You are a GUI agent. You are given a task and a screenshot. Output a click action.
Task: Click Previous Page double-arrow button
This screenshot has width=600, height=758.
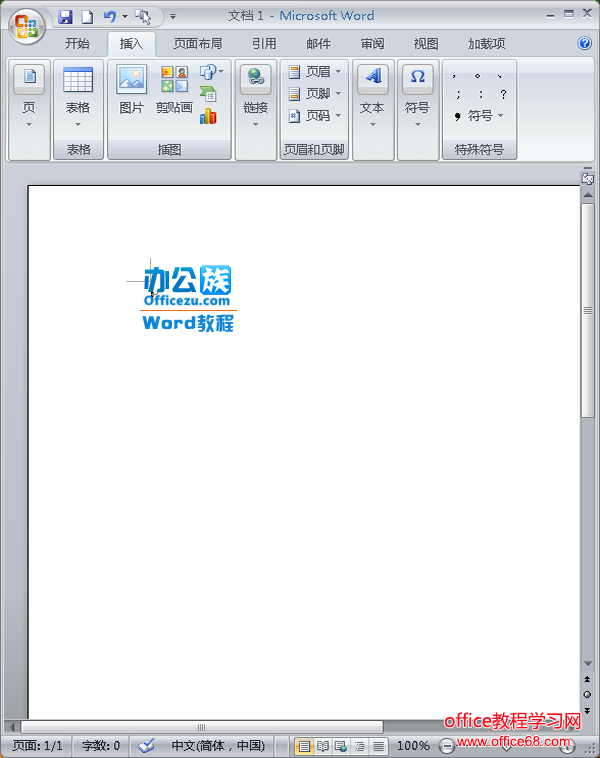(x=587, y=679)
